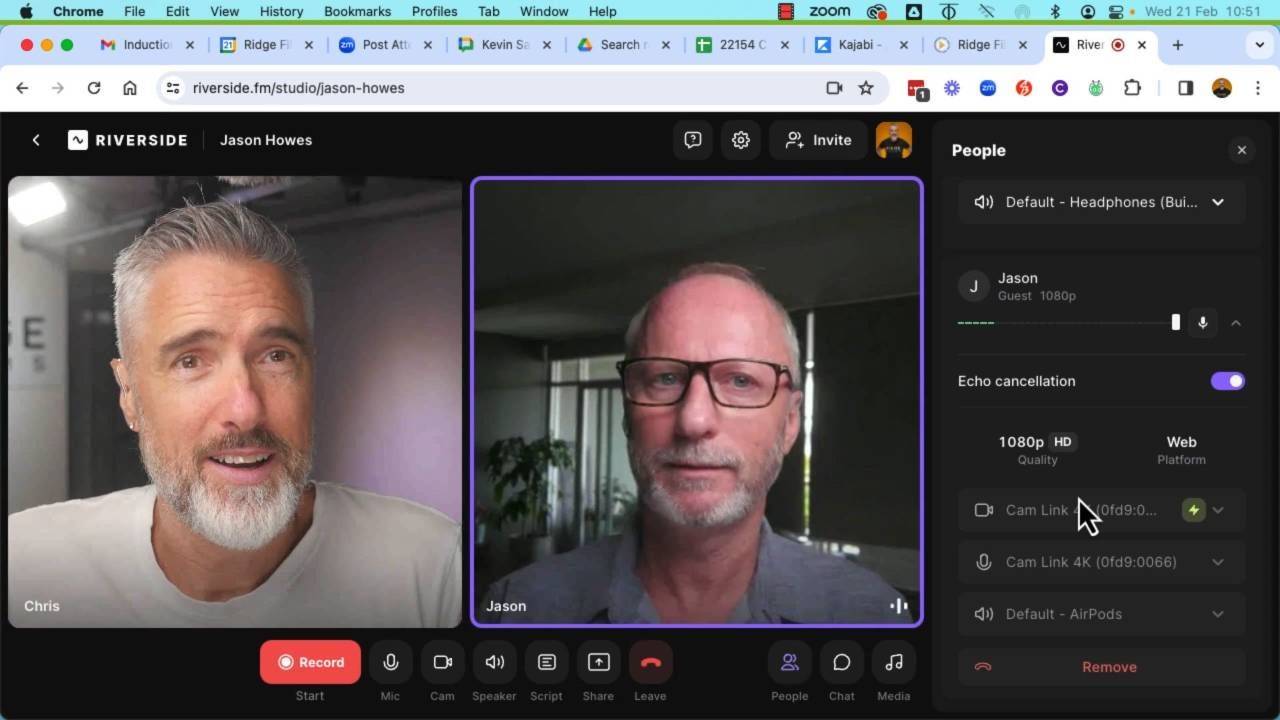Click the Record button
This screenshot has width=1280, height=720.
(310, 661)
